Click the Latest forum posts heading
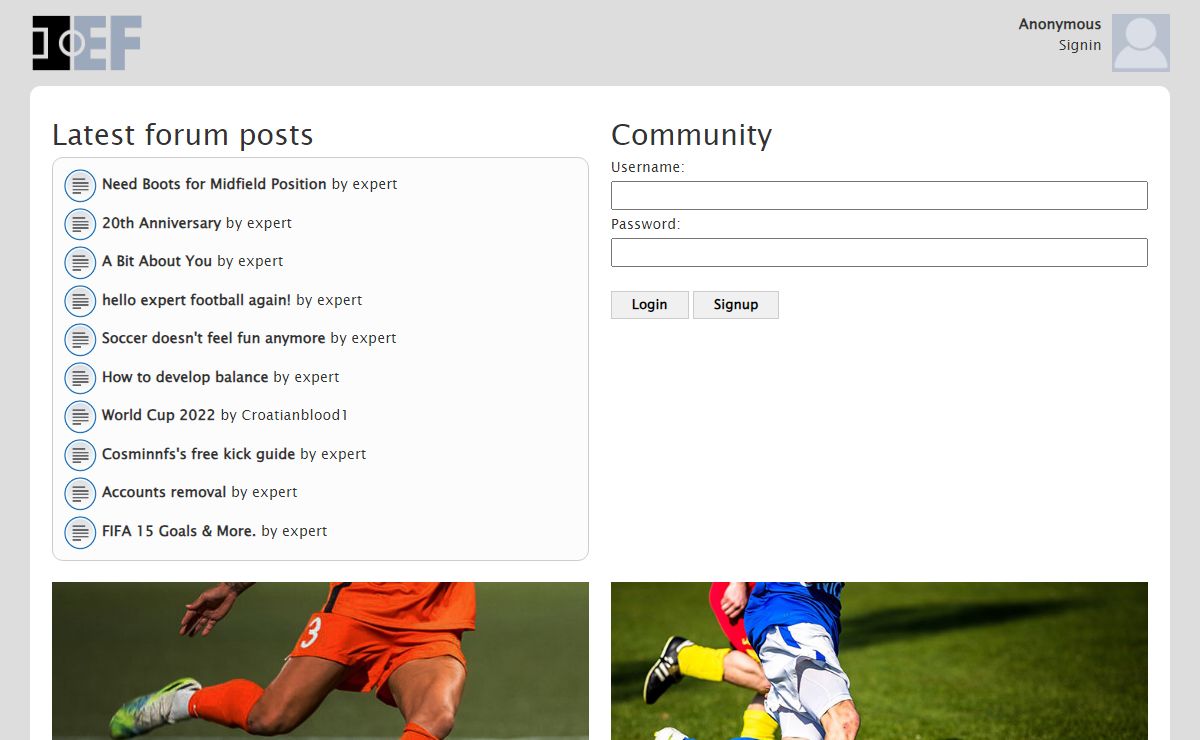 click(183, 135)
